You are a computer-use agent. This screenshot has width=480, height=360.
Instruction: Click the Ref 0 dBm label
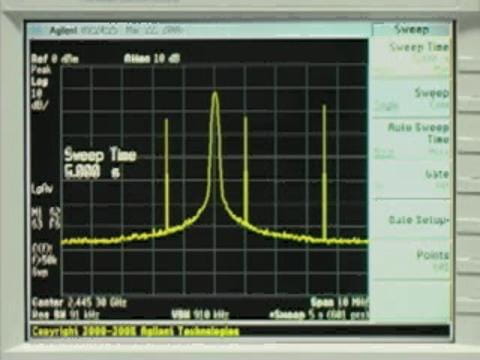point(55,59)
